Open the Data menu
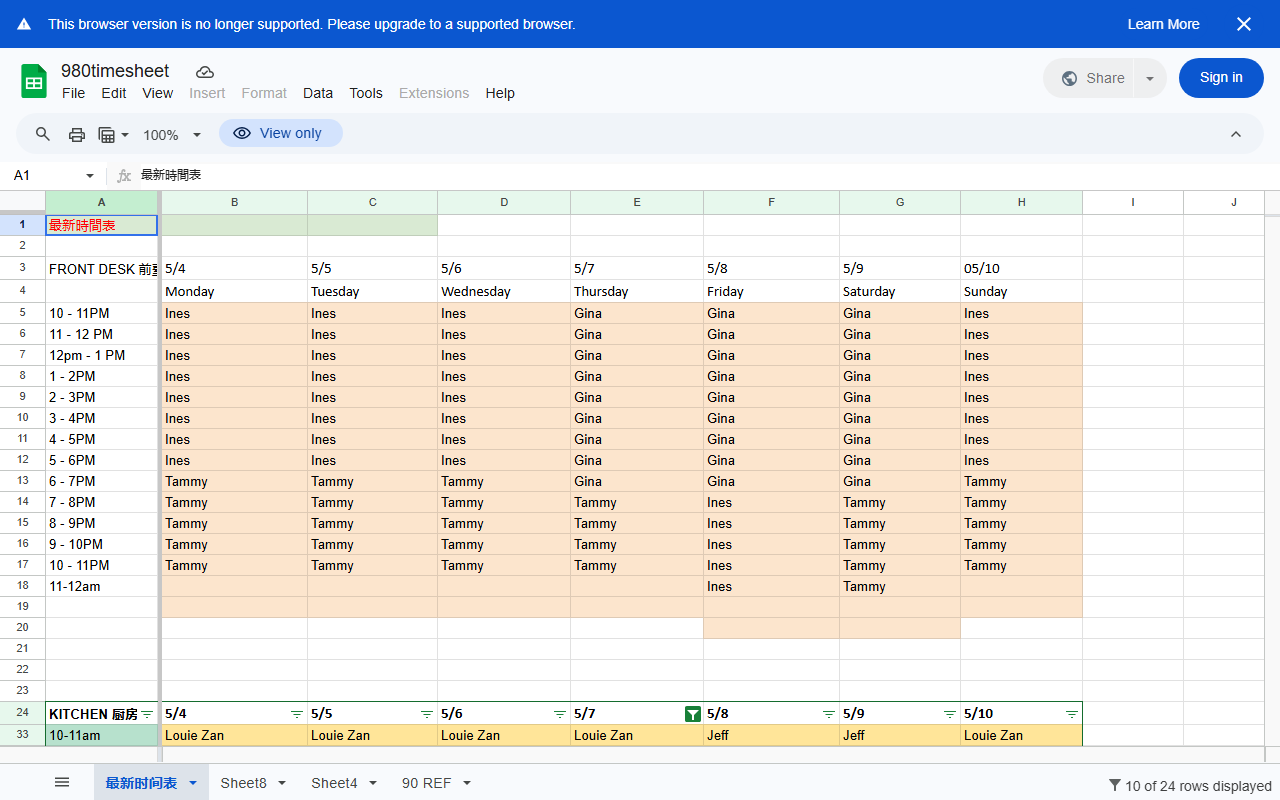 [x=318, y=93]
